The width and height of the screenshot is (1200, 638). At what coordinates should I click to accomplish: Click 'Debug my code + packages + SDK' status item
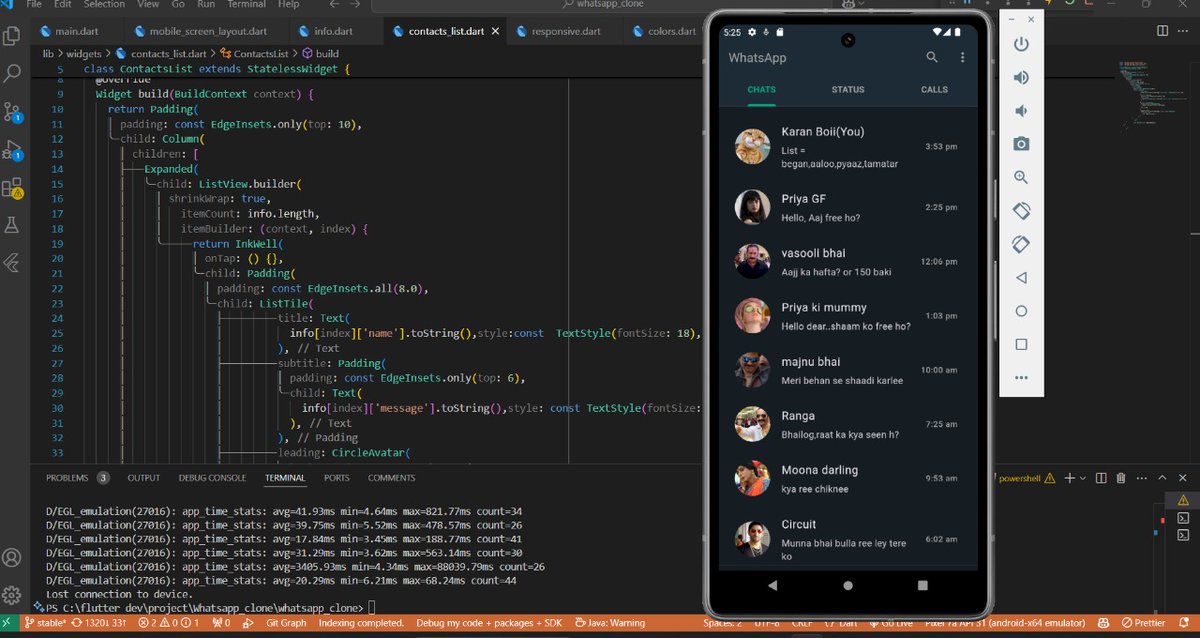tap(489, 623)
